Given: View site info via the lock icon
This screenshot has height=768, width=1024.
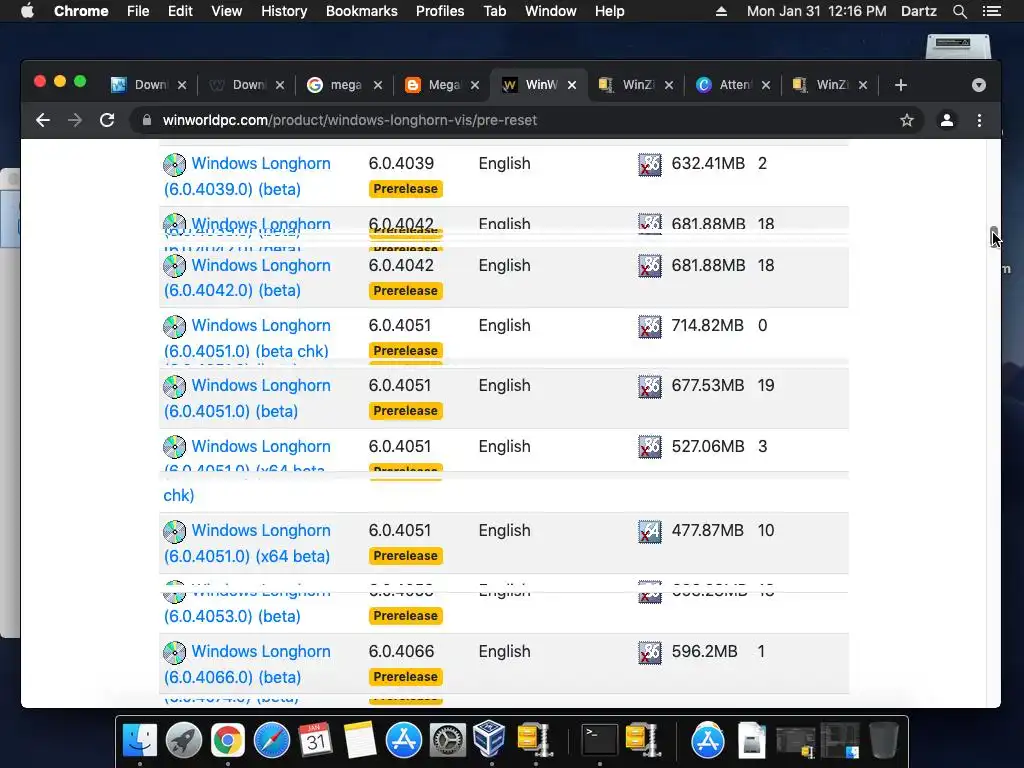Looking at the screenshot, I should coord(147,120).
